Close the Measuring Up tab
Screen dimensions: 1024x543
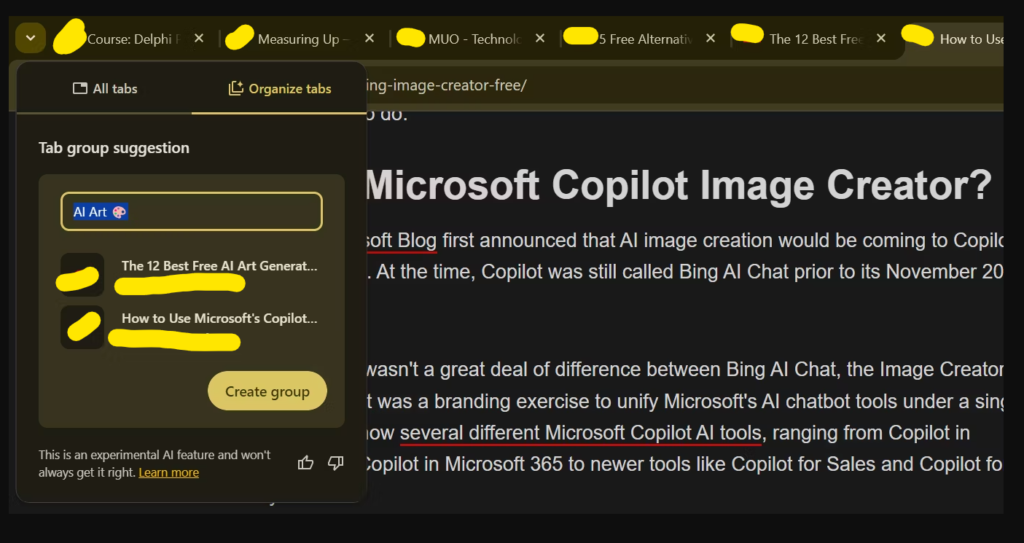pos(370,39)
